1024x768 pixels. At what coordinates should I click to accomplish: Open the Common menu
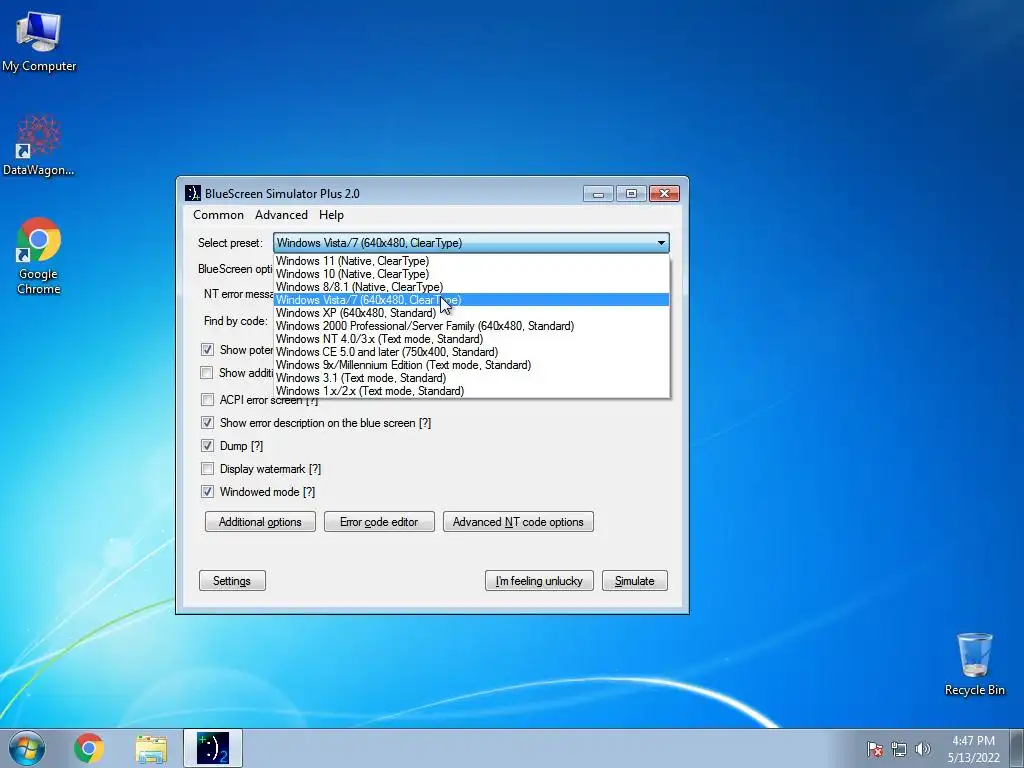[218, 215]
